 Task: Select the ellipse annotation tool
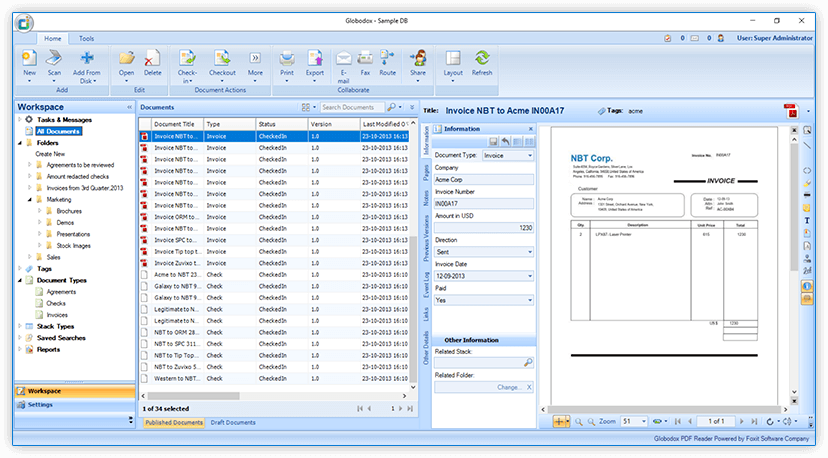click(x=807, y=171)
